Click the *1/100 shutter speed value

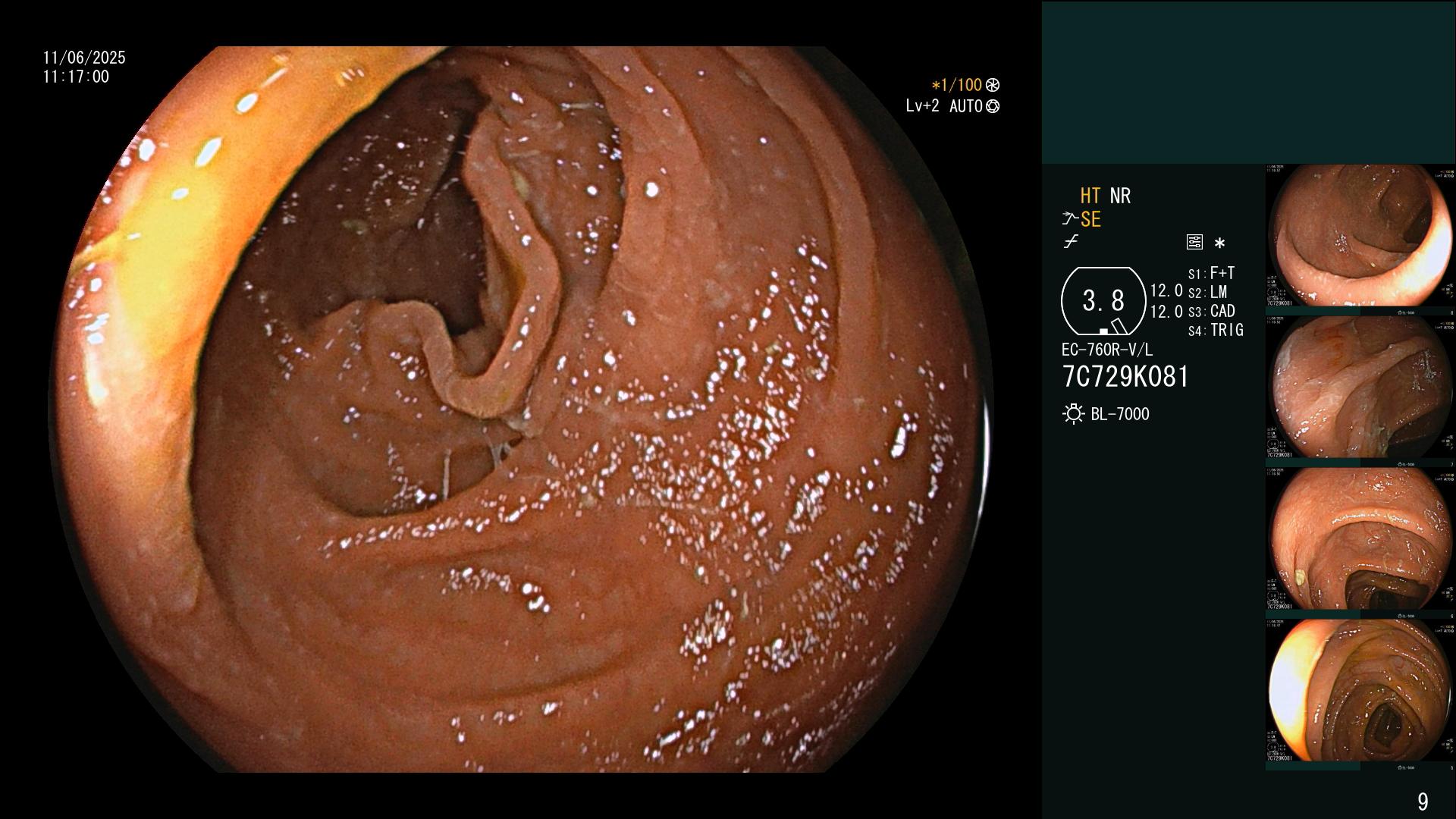(956, 85)
